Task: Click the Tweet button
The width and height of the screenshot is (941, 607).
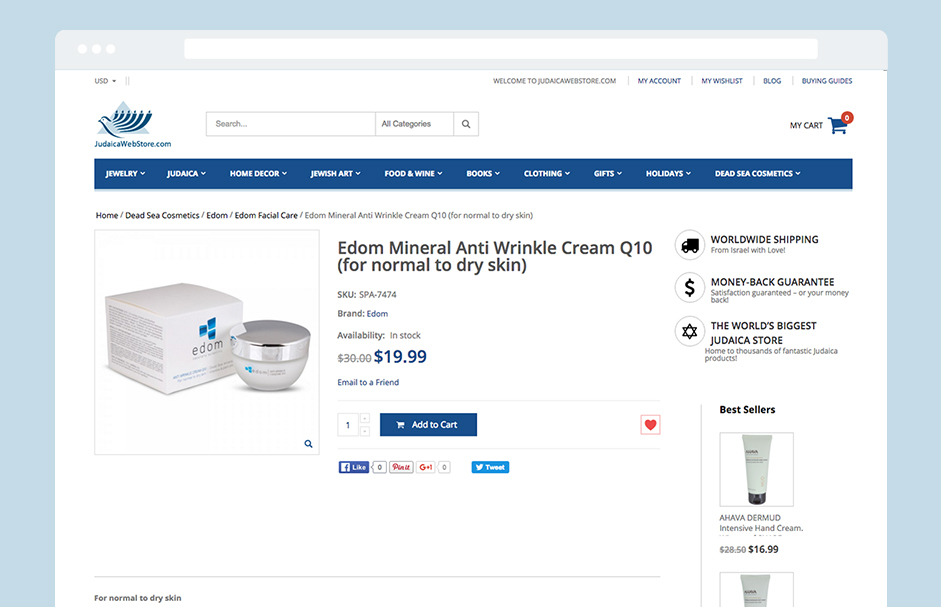Action: [x=490, y=467]
